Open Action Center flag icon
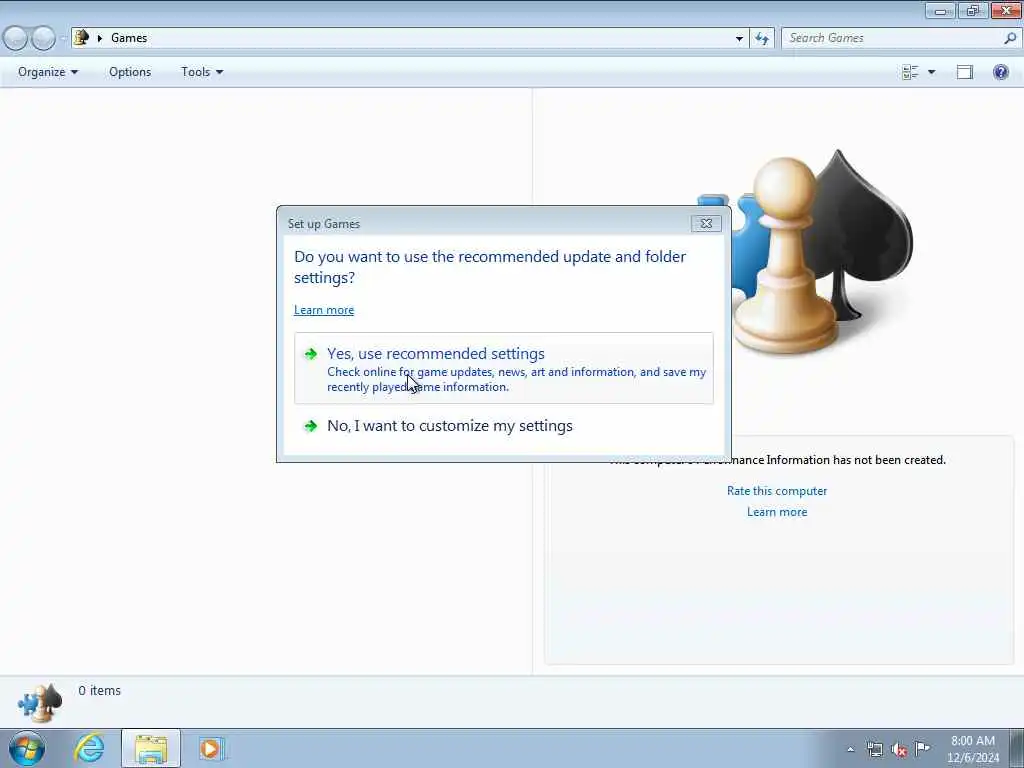 click(922, 748)
